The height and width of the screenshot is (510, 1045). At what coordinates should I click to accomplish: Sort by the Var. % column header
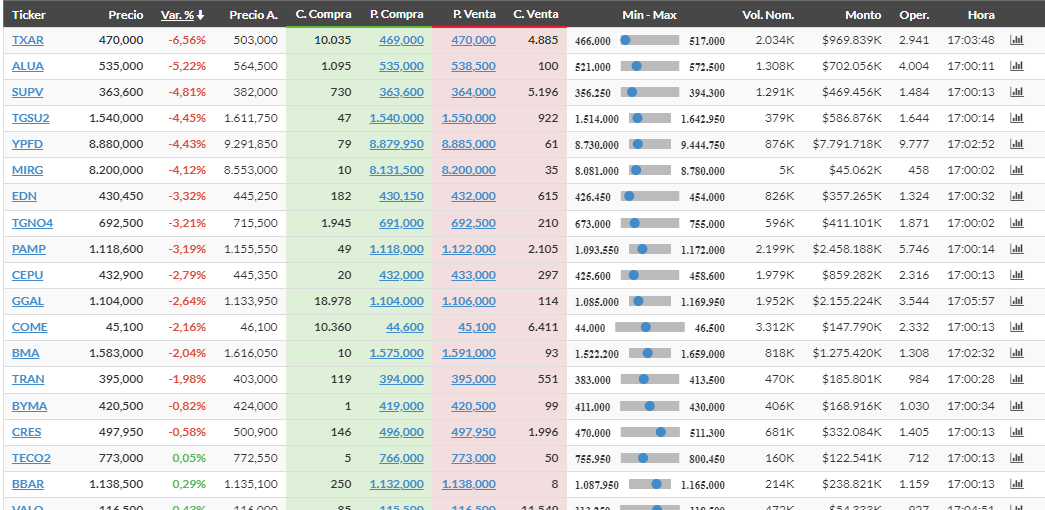[x=183, y=15]
